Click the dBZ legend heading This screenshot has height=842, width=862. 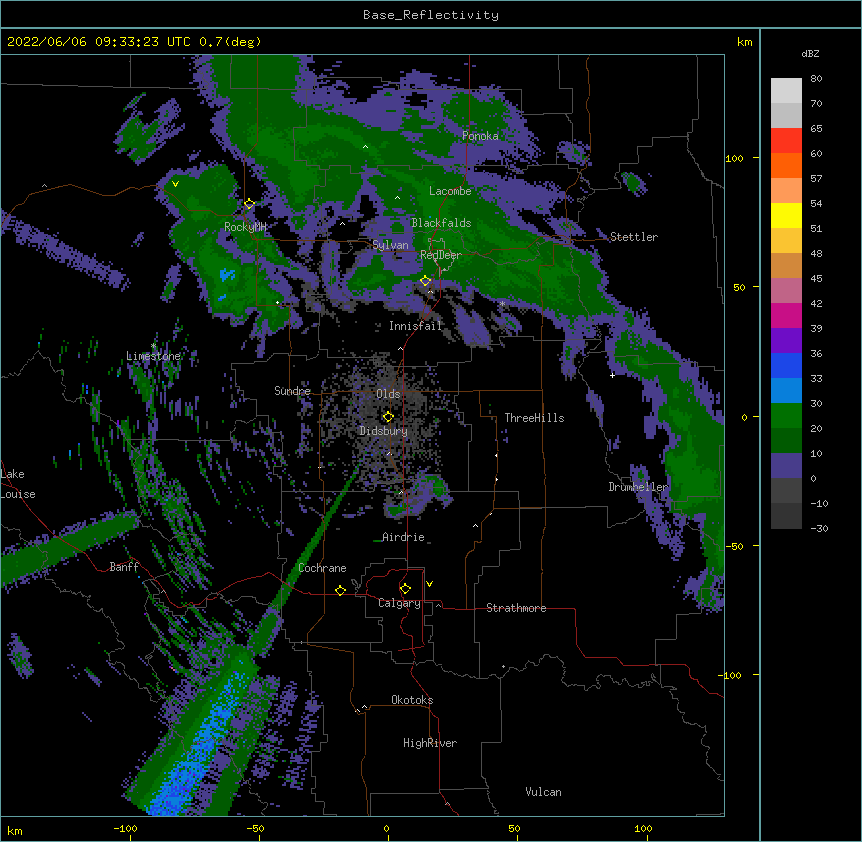click(810, 54)
